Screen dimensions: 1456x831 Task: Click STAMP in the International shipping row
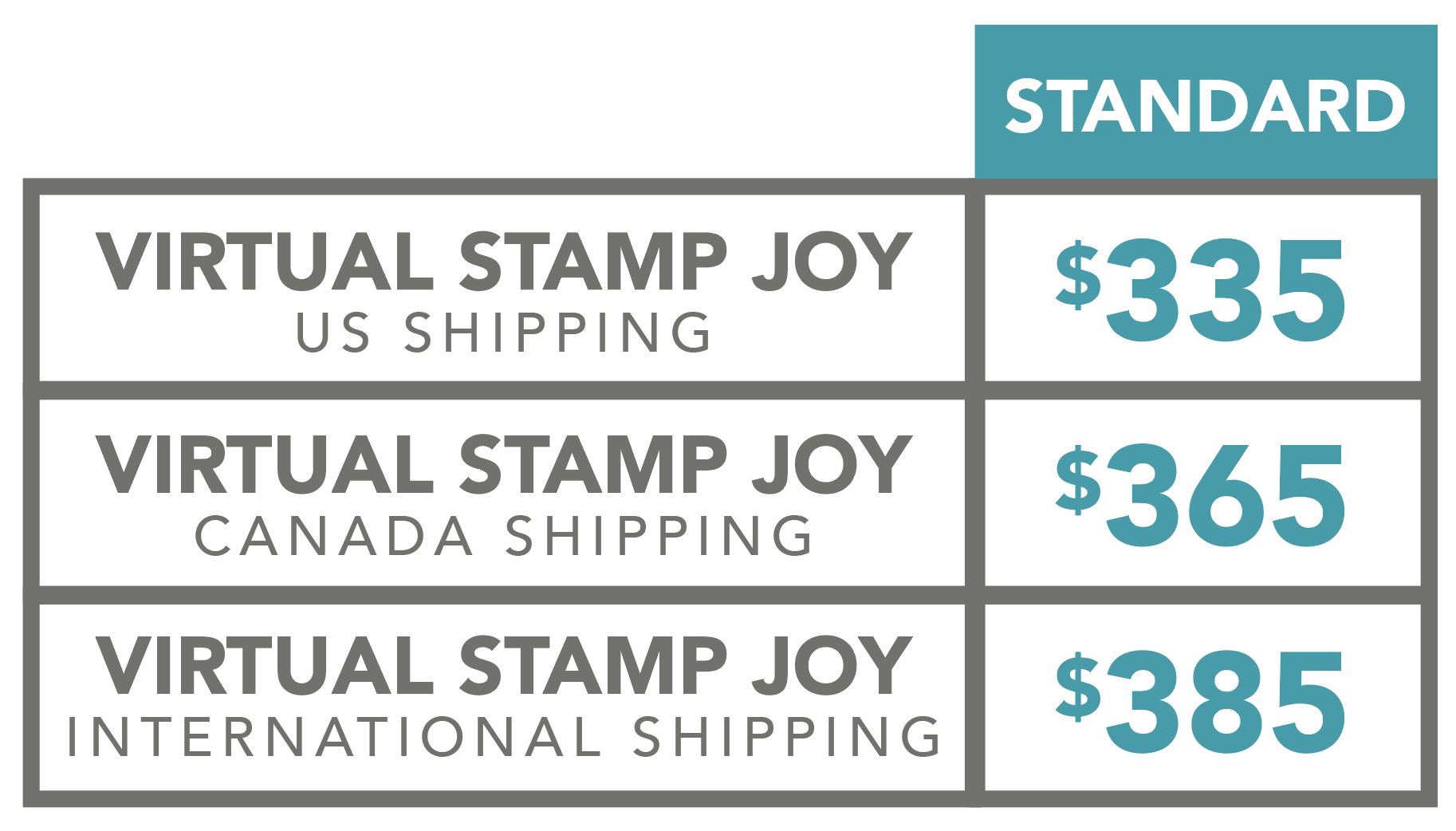pos(593,665)
